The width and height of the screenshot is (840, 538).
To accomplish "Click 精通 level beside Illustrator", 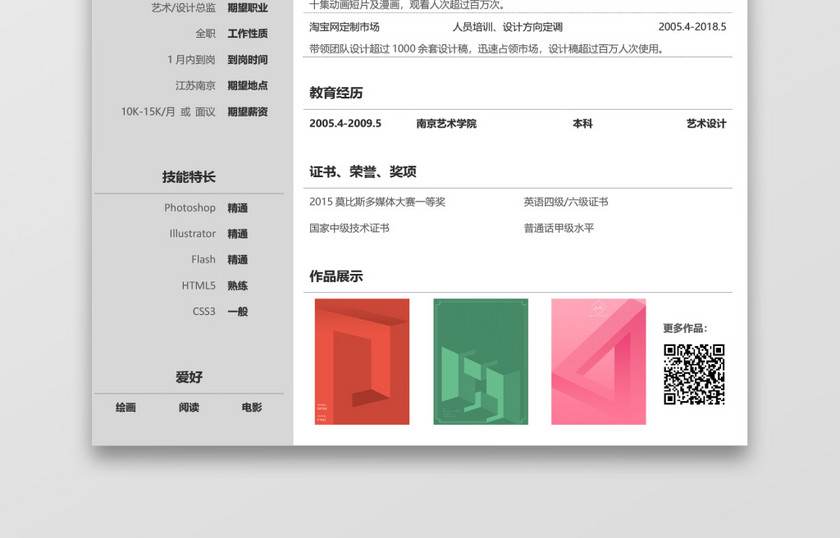I will click(237, 234).
